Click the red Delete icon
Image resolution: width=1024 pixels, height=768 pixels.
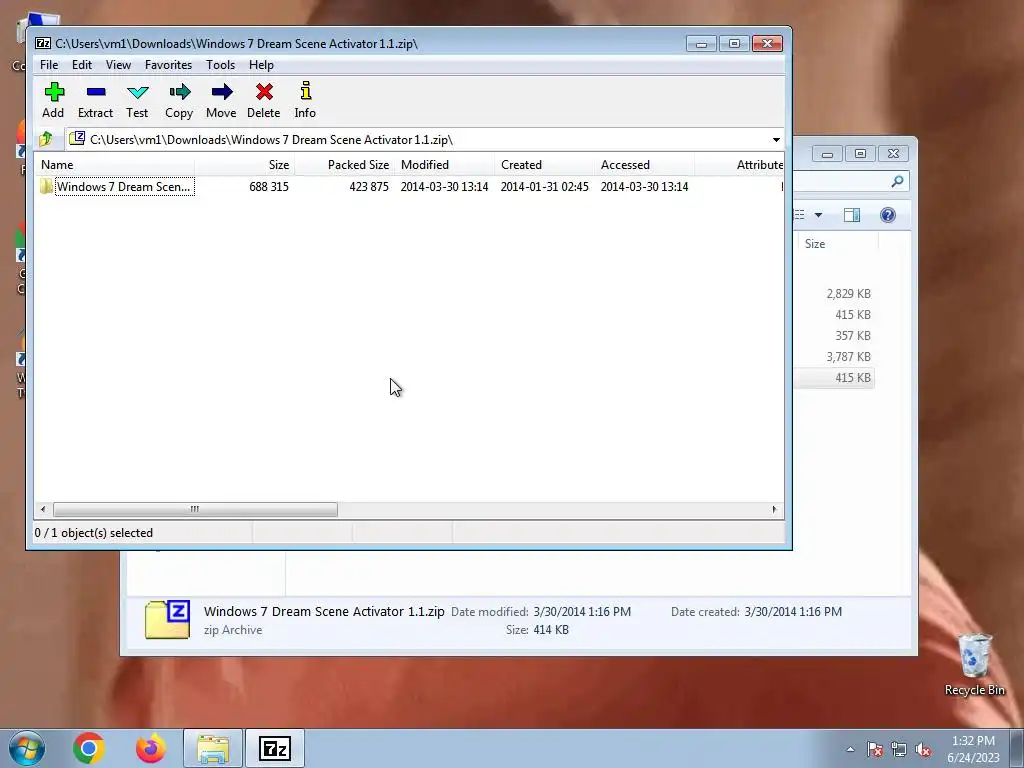pyautogui.click(x=264, y=91)
